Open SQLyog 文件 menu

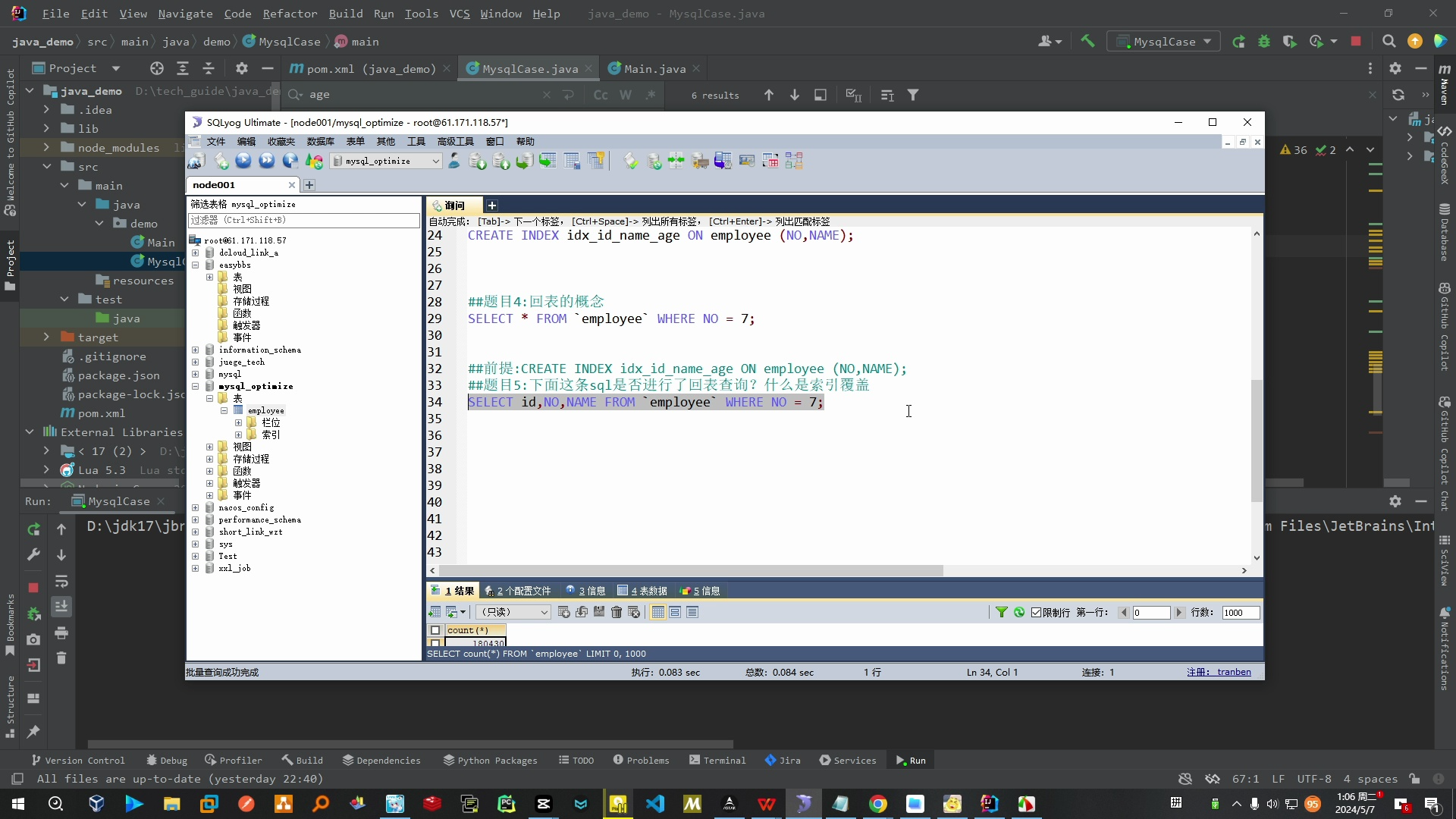(x=216, y=142)
